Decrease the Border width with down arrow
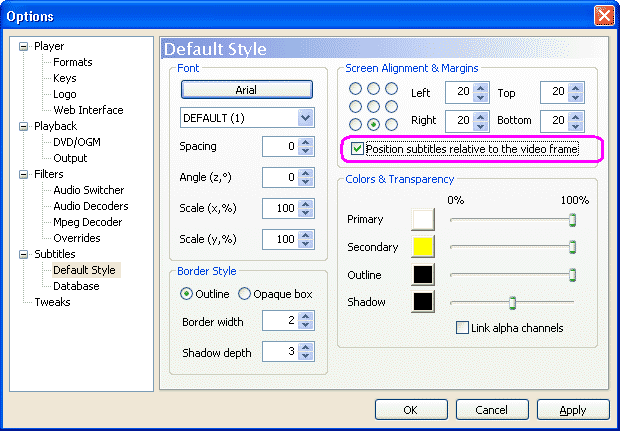 pyautogui.click(x=306, y=325)
